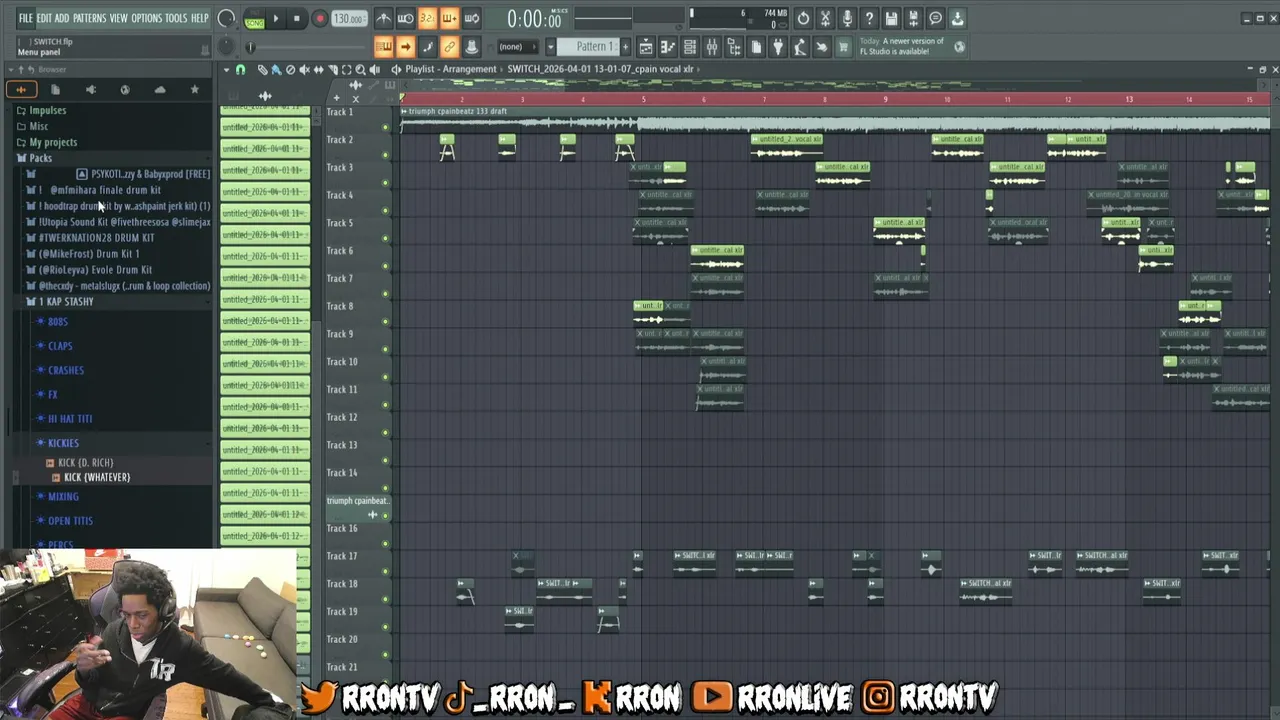Select the playlist Slice tool
The width and height of the screenshot is (1280, 720).
(x=332, y=69)
